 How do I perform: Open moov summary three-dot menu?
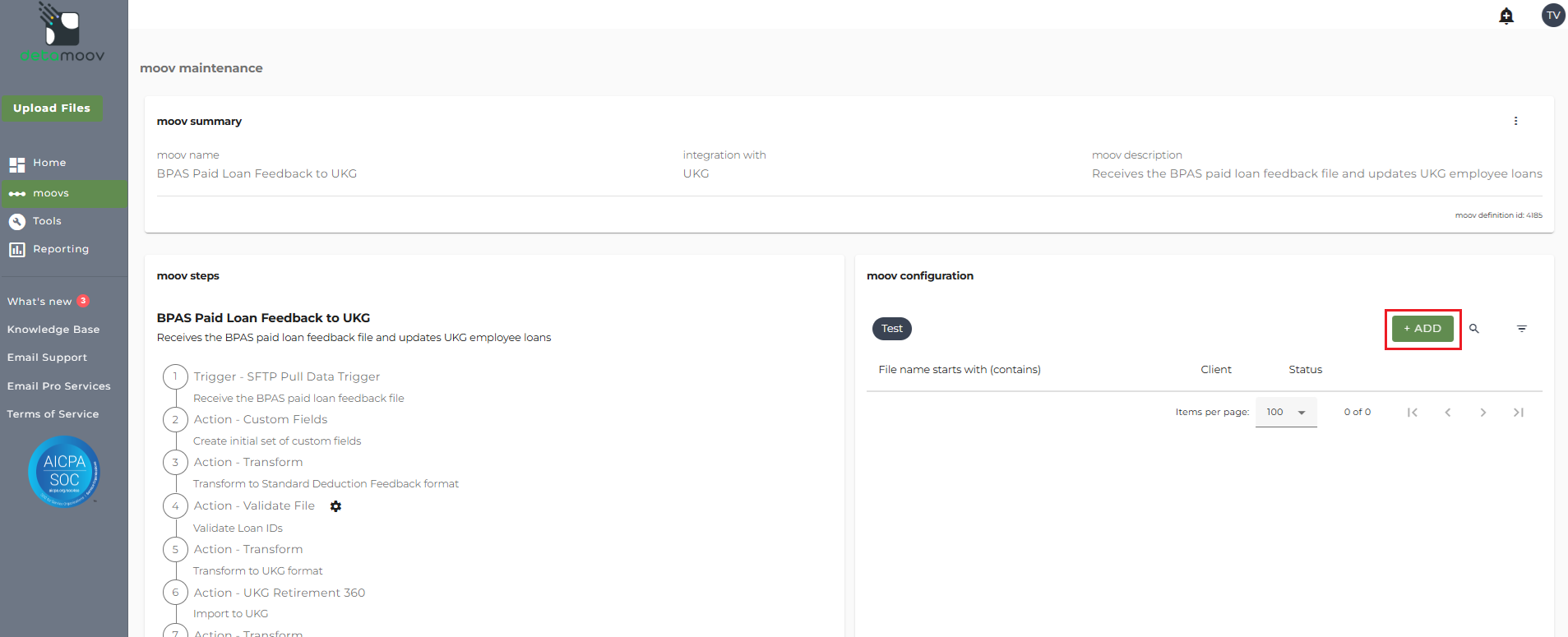[1515, 121]
